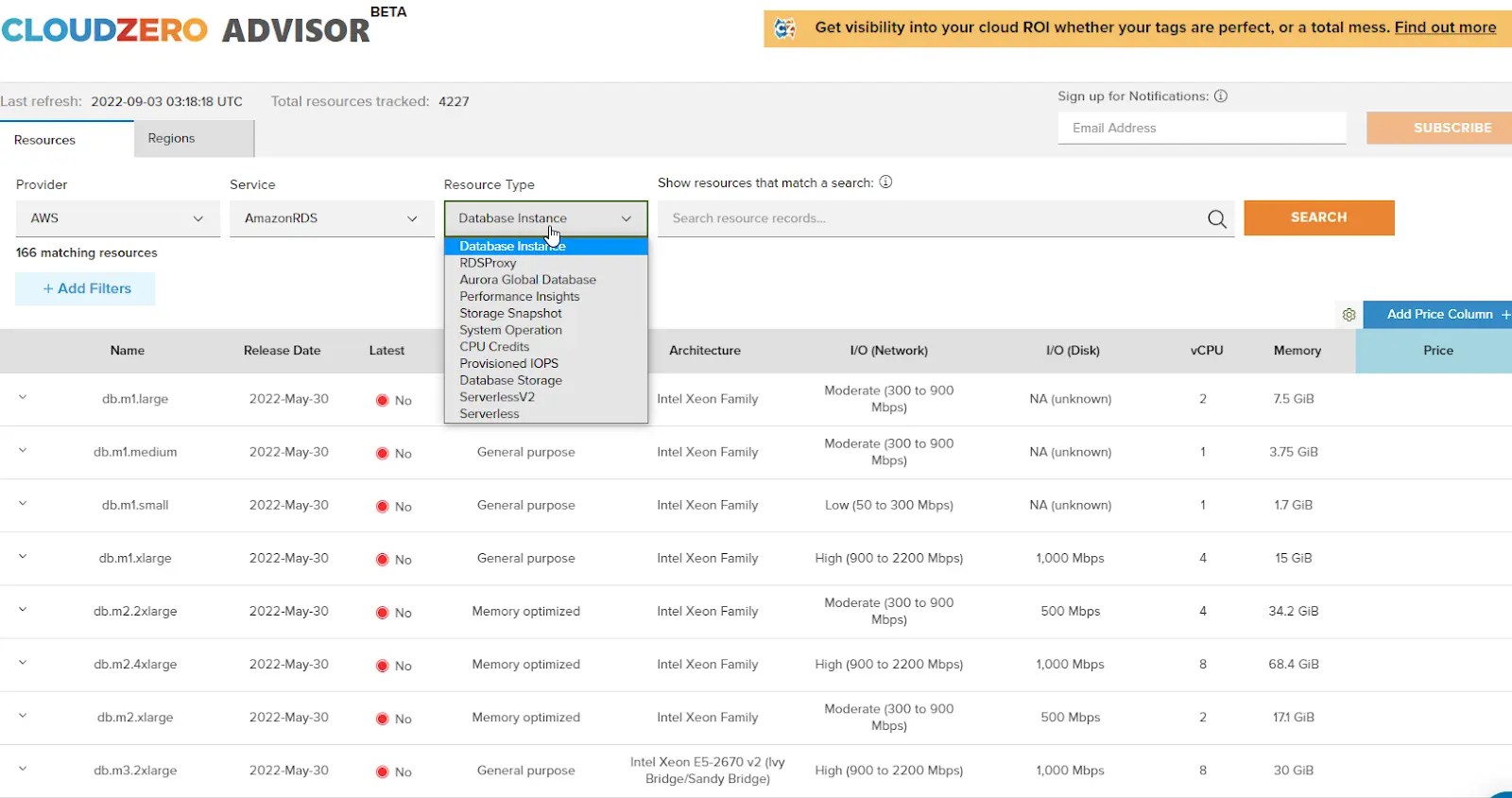Click the Architecture column header
Viewport: 1512px width, 798px height.
705,351
